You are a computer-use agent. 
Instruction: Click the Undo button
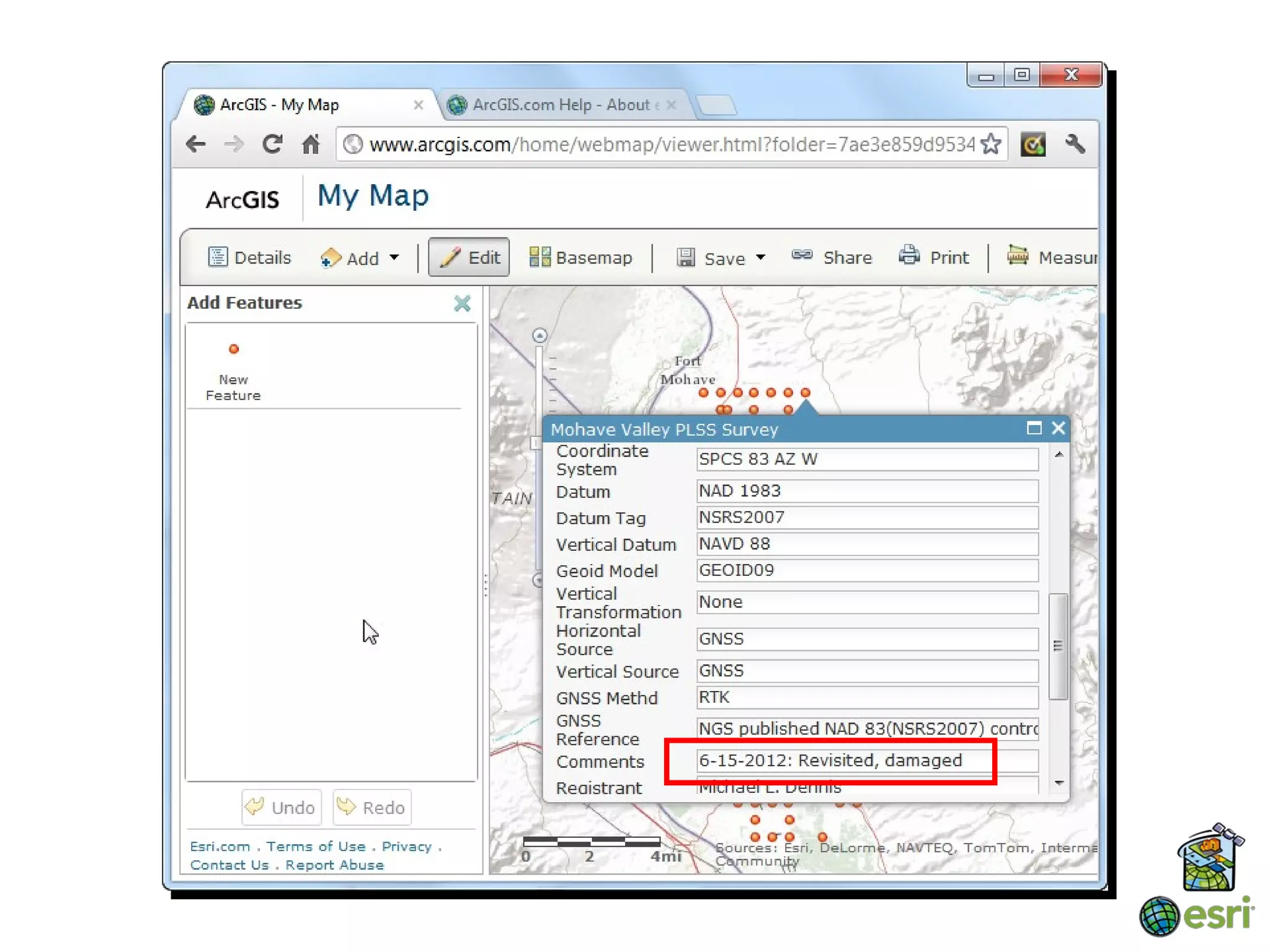tap(282, 807)
